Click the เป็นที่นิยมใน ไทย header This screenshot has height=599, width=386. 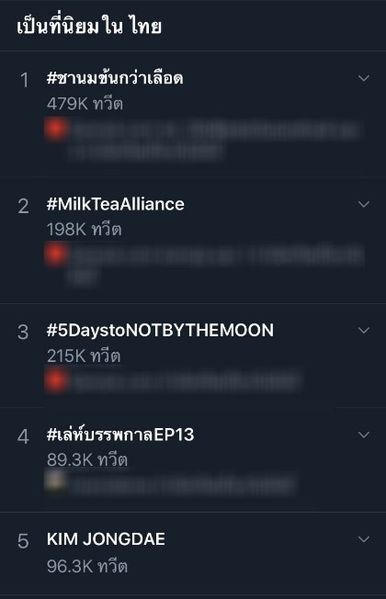point(89,27)
